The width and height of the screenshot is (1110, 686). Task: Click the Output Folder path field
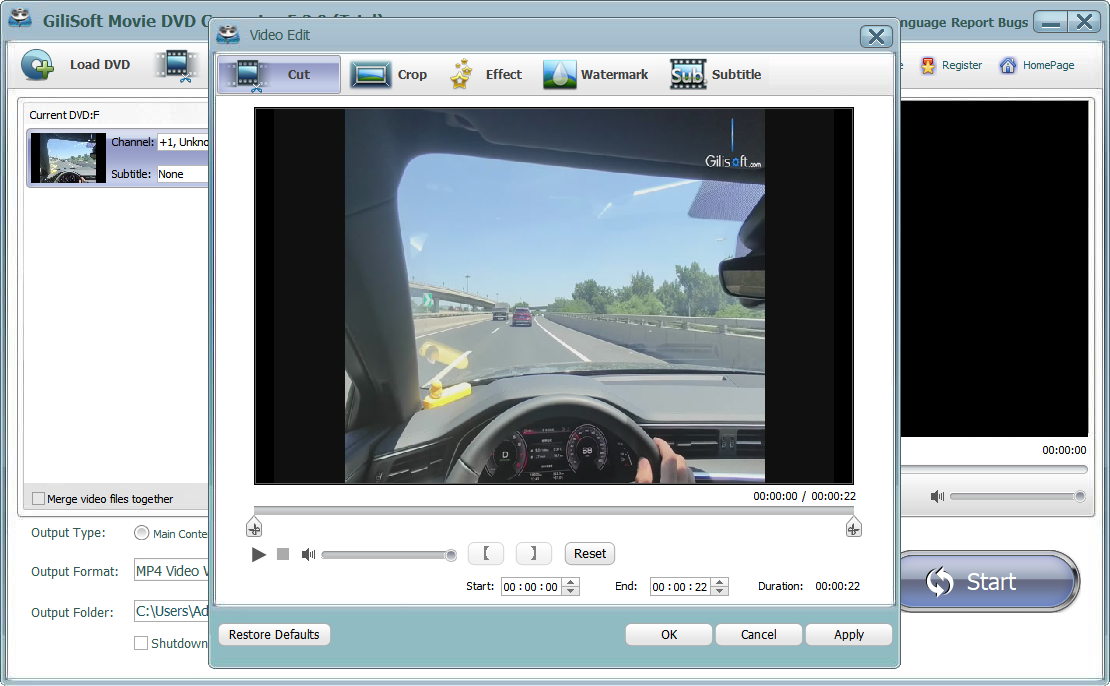[171, 611]
